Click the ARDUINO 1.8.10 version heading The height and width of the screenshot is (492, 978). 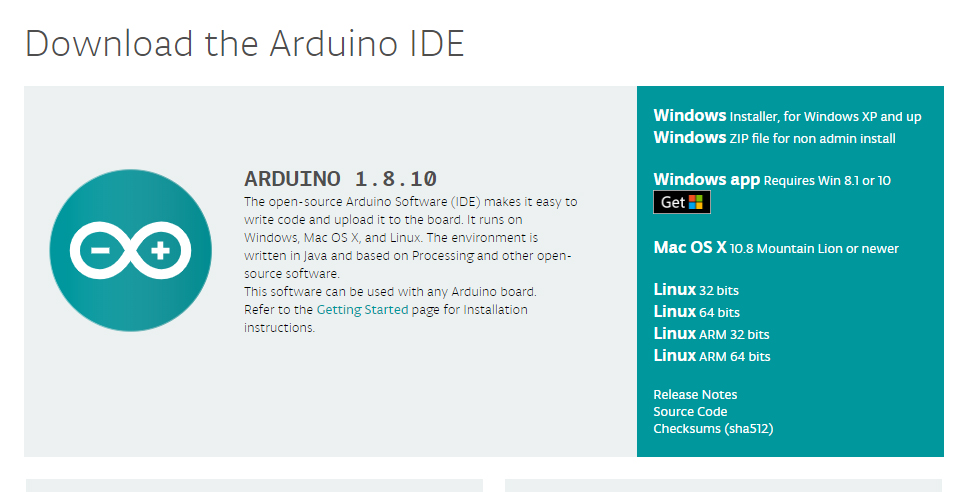coord(340,179)
